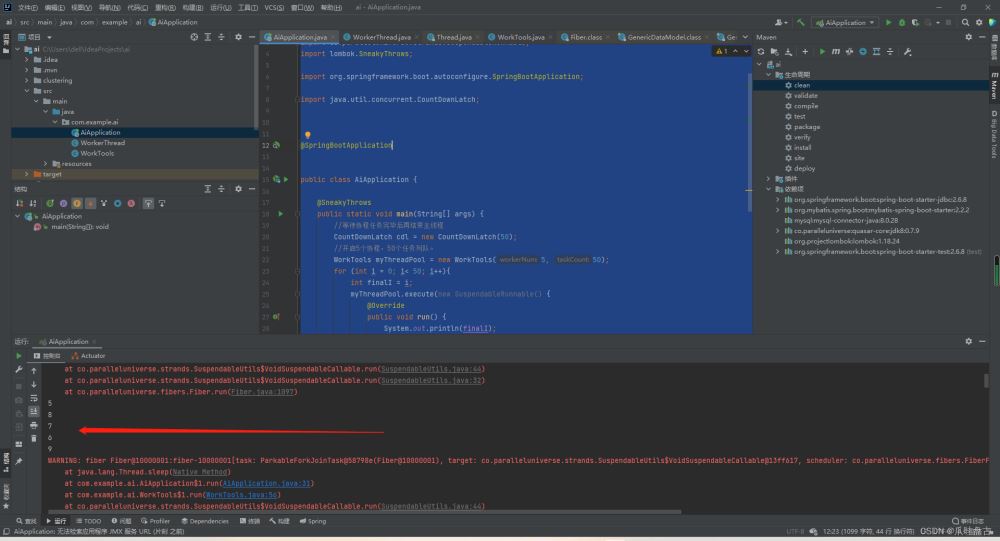The image size is (1000, 541).
Task: Collapse the src folder
Action: coord(27,91)
